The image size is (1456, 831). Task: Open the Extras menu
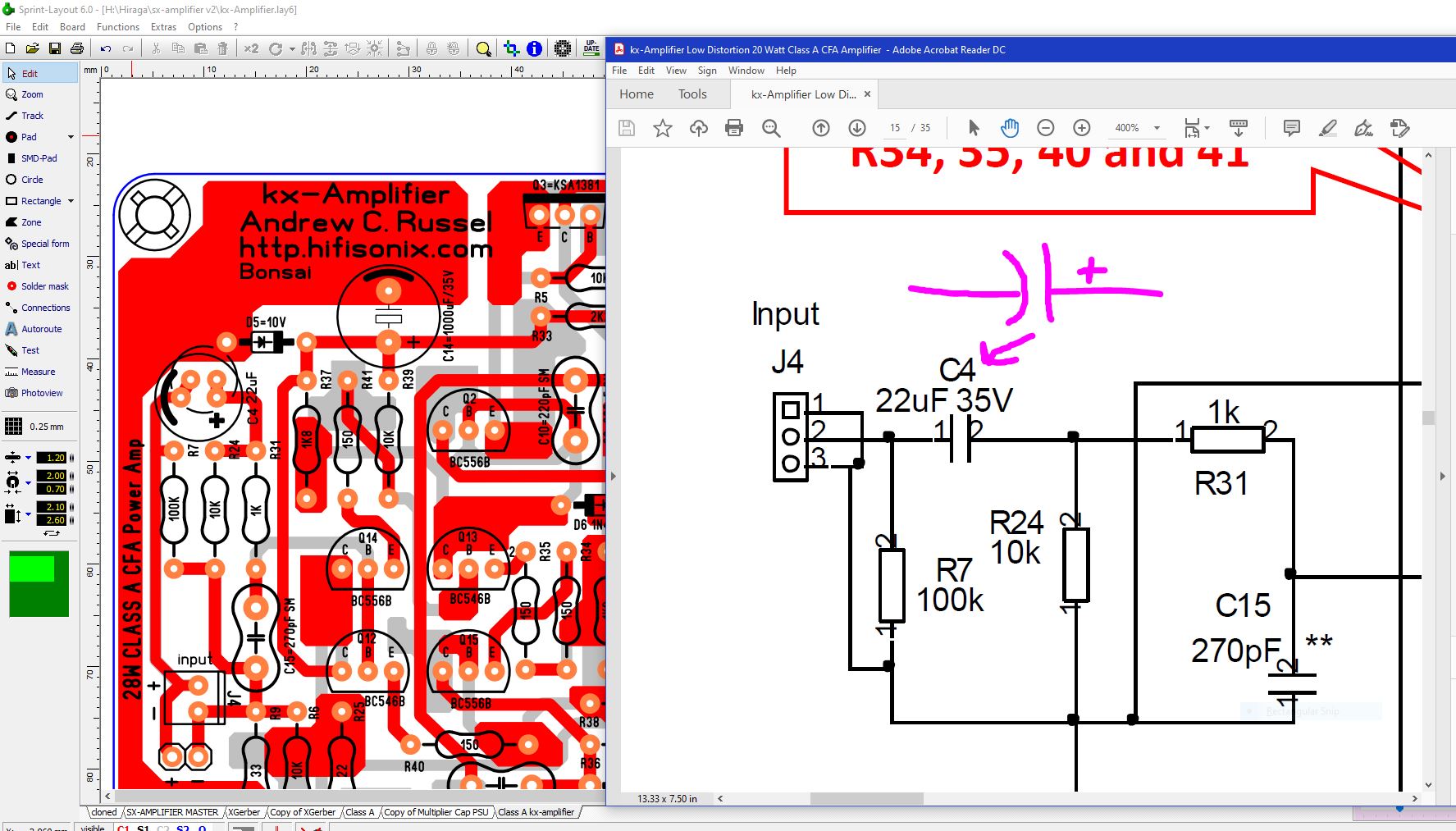pyautogui.click(x=163, y=27)
